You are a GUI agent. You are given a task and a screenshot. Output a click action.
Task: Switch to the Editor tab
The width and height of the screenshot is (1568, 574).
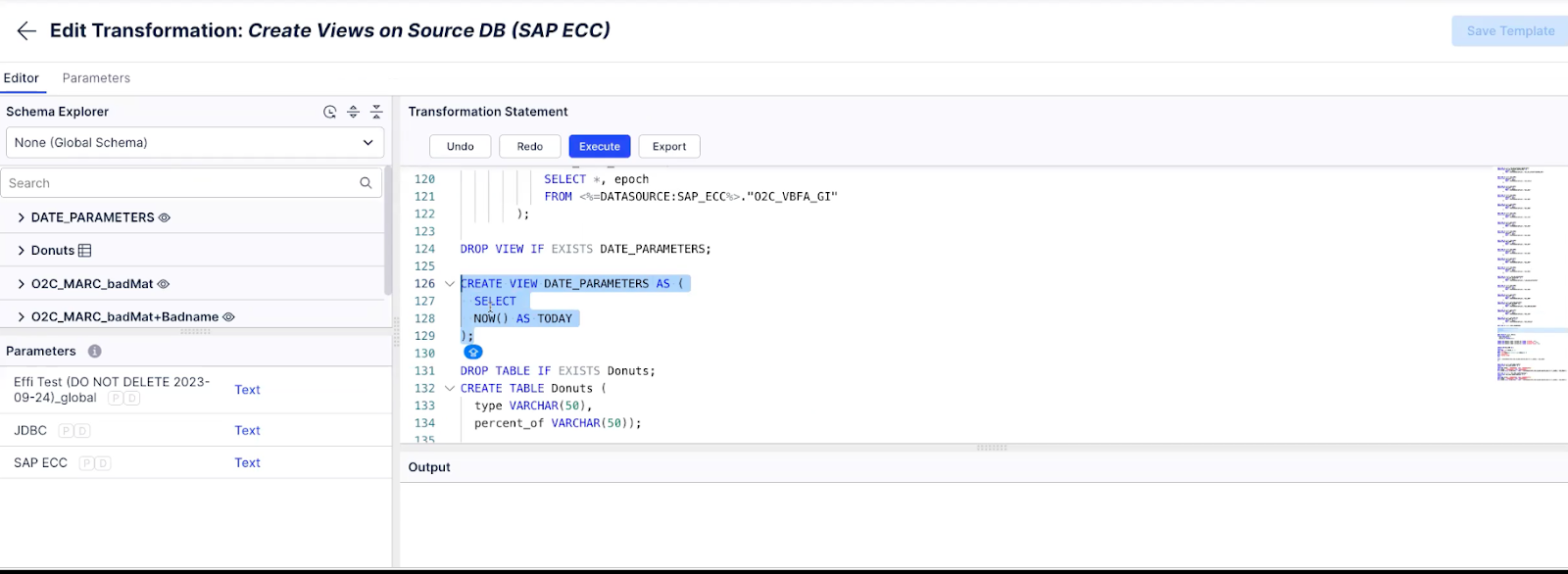point(22,78)
